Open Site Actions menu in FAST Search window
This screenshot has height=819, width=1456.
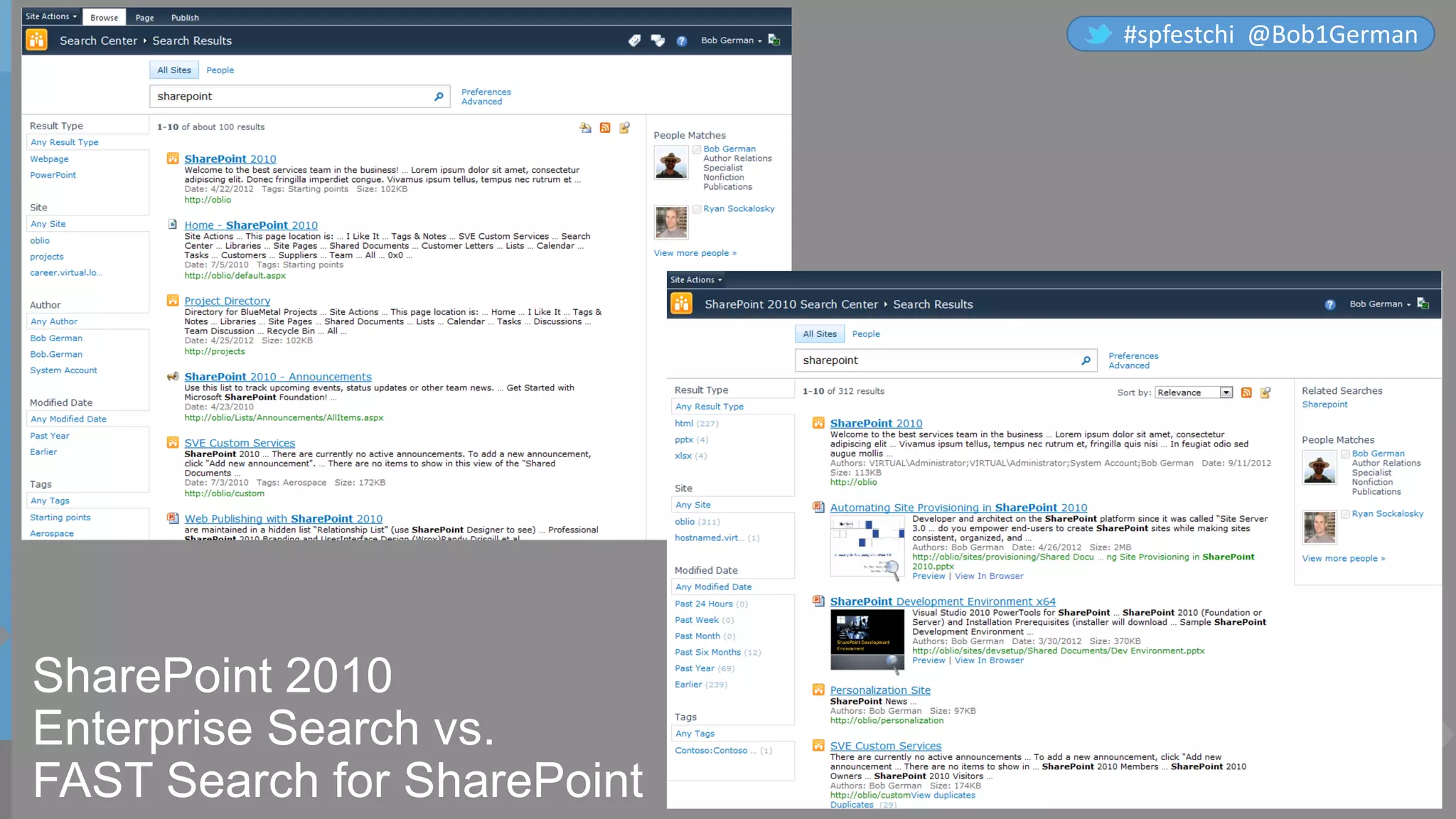[696, 280]
